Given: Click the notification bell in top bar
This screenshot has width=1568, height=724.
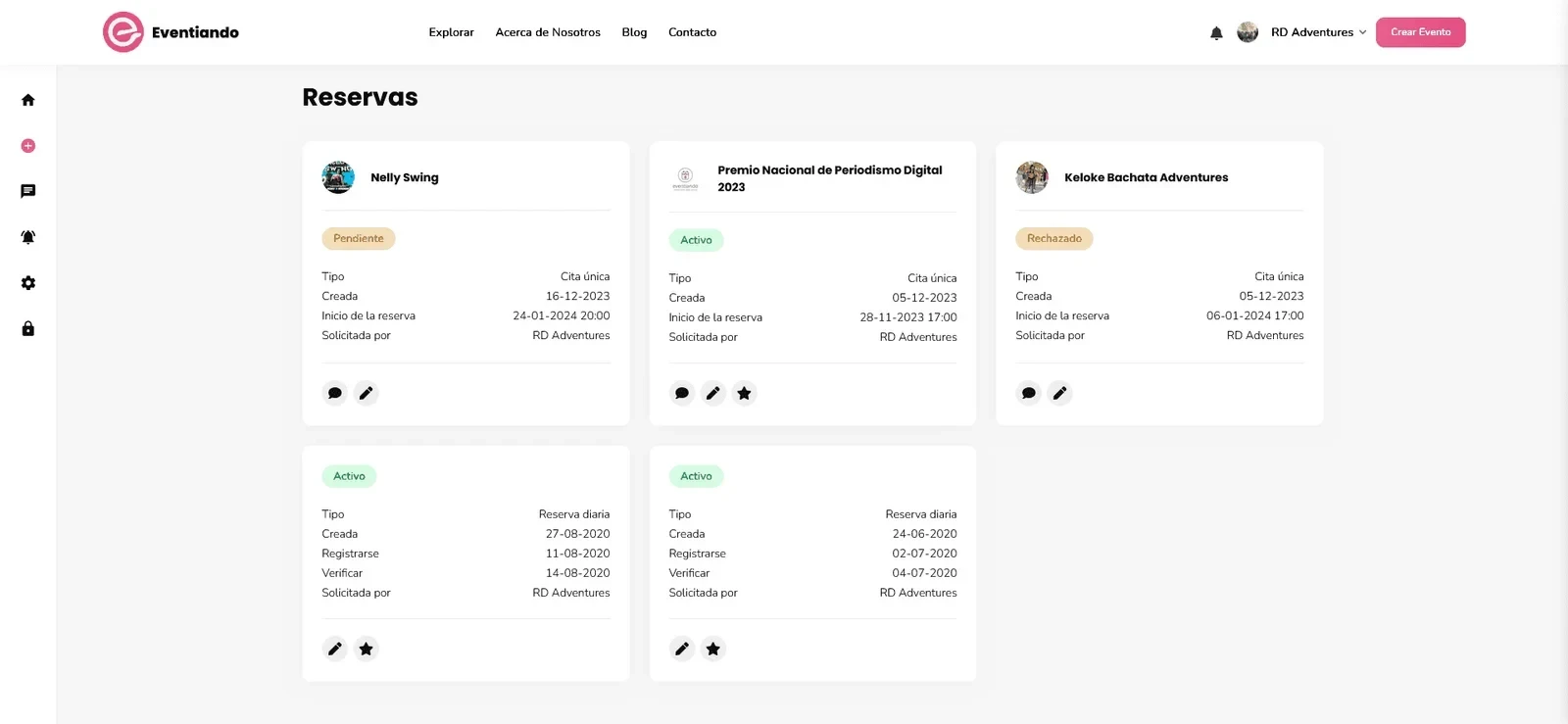Looking at the screenshot, I should click(1216, 33).
